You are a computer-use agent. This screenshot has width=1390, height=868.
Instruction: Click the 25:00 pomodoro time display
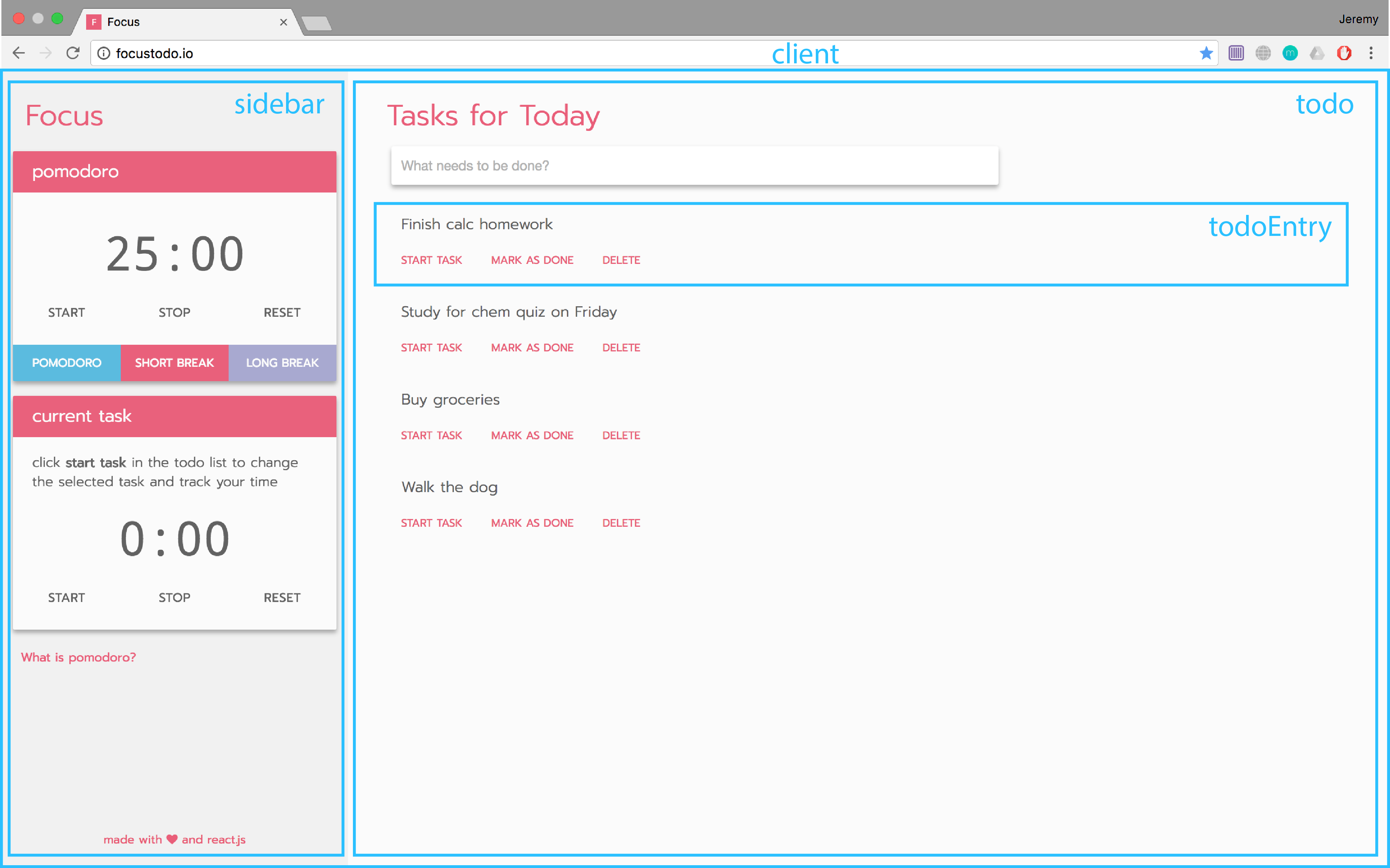pyautogui.click(x=175, y=254)
